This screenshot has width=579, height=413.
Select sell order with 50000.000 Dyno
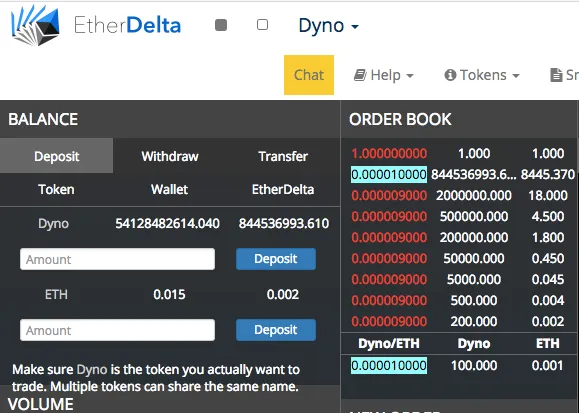(458, 259)
